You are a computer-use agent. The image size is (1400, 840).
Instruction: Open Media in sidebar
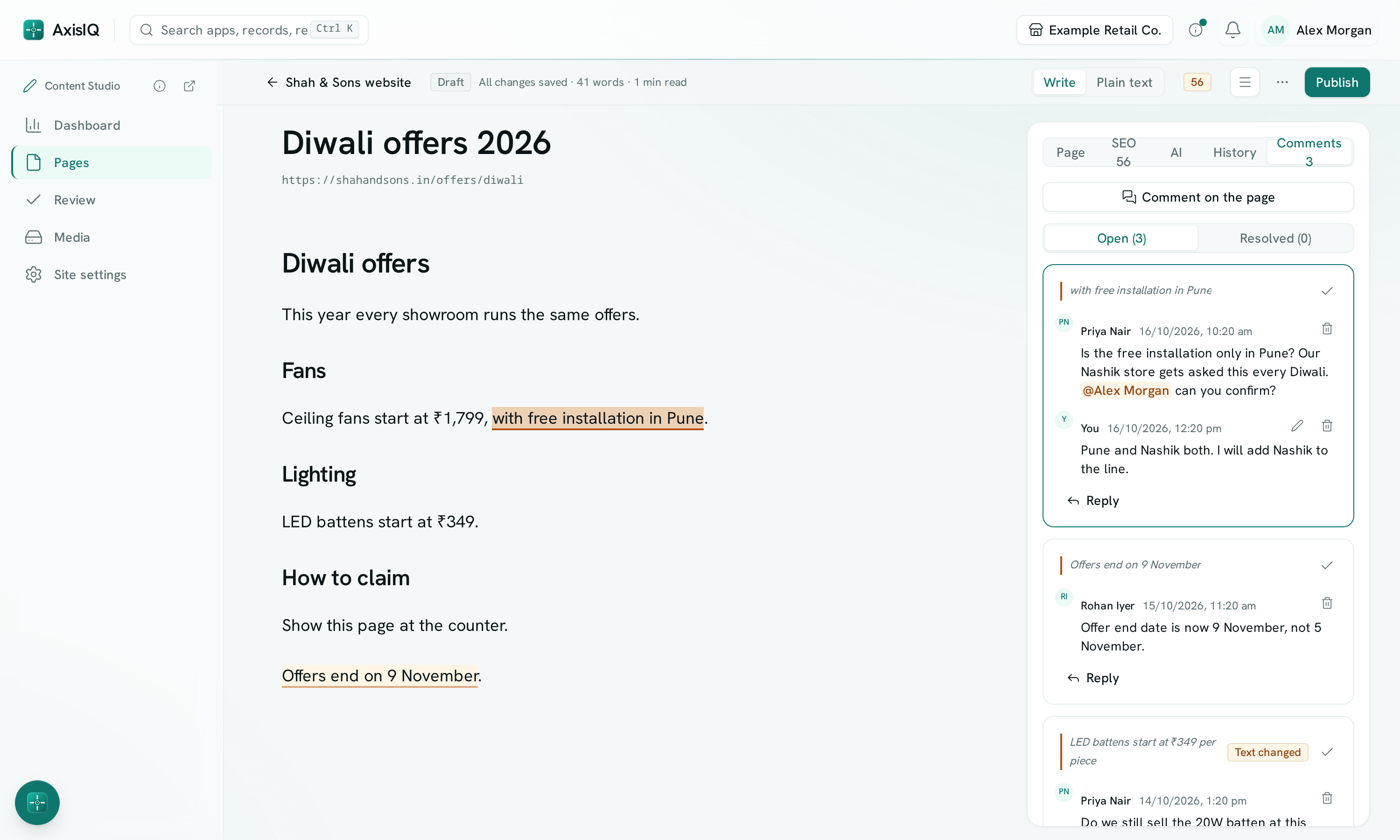point(112,237)
